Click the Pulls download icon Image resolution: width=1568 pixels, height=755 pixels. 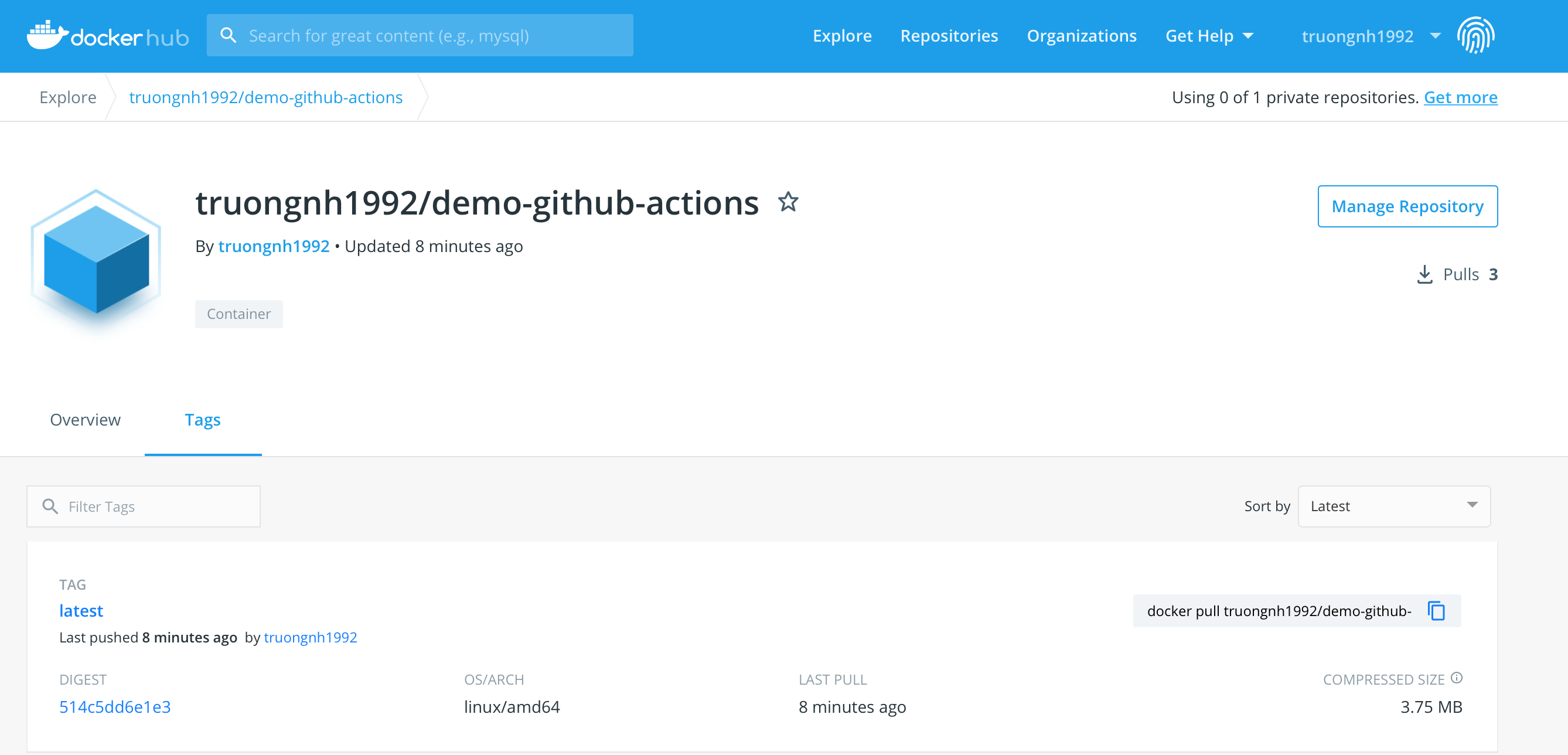[x=1424, y=274]
